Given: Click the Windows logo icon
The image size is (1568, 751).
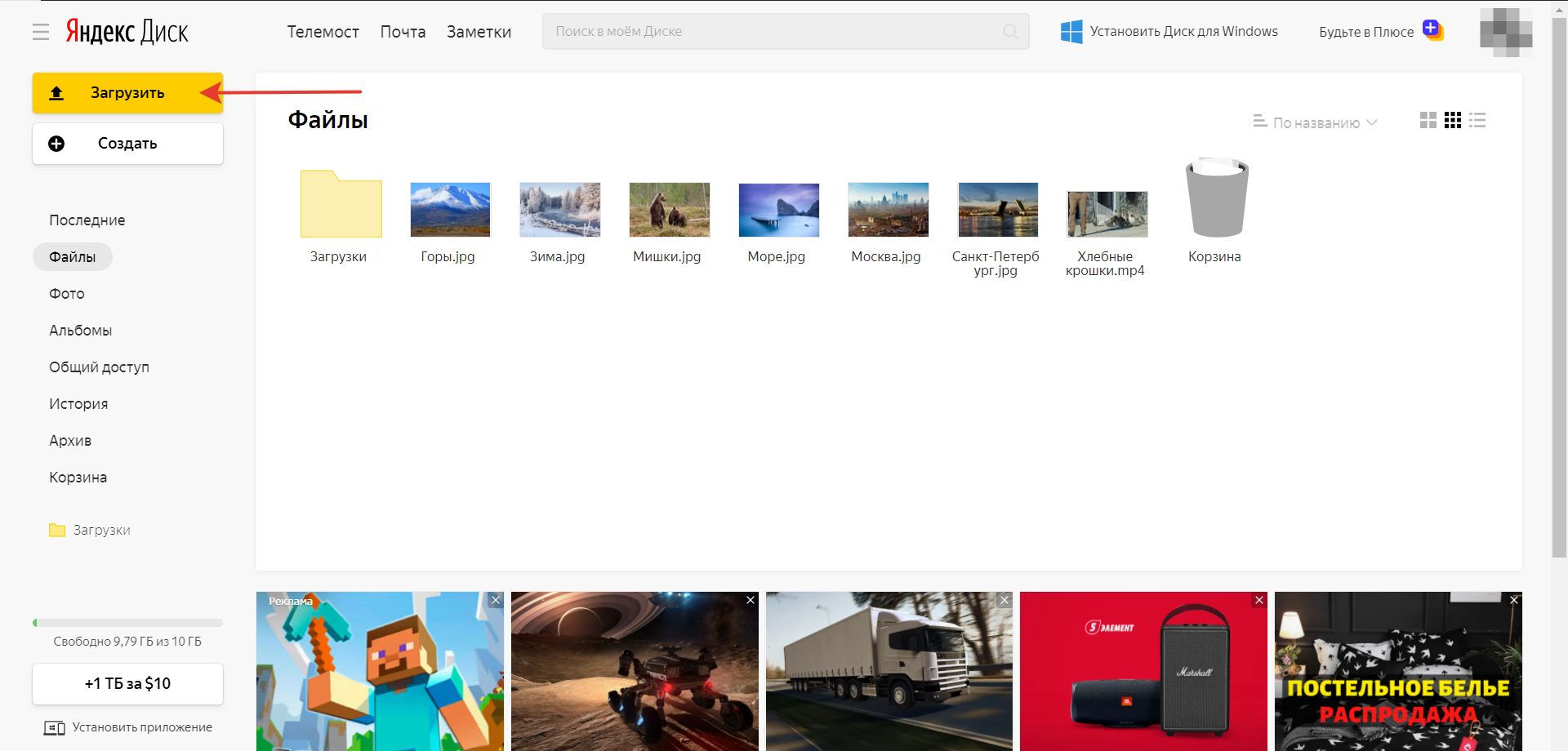Looking at the screenshot, I should [1071, 32].
